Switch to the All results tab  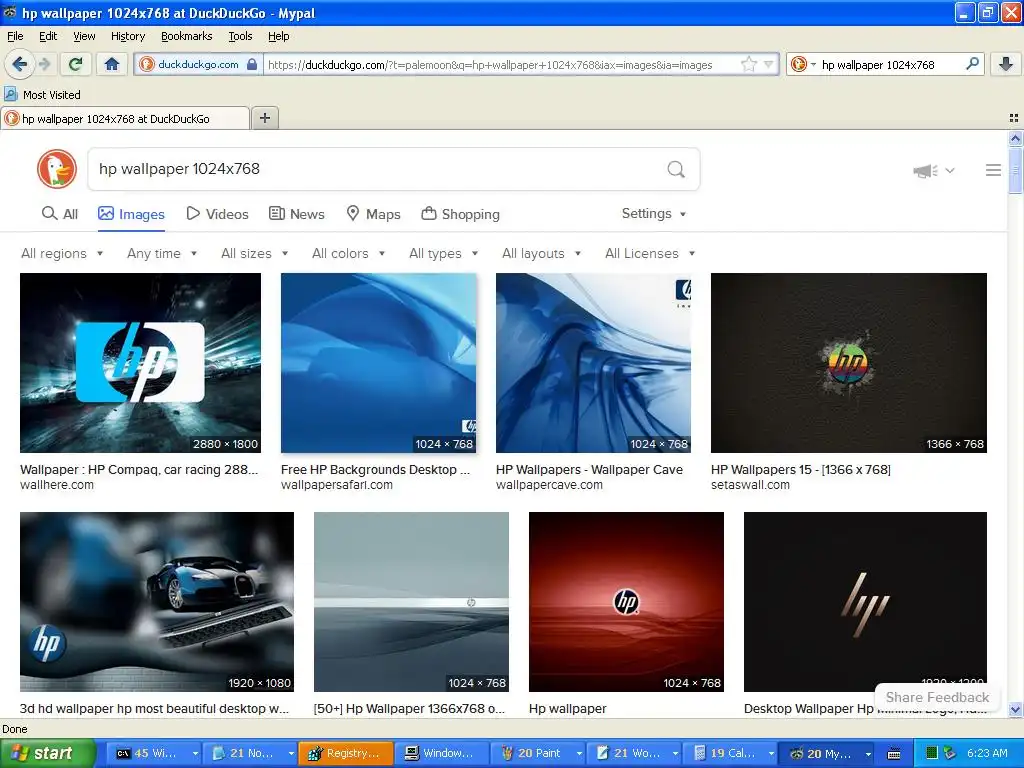pyautogui.click(x=59, y=214)
